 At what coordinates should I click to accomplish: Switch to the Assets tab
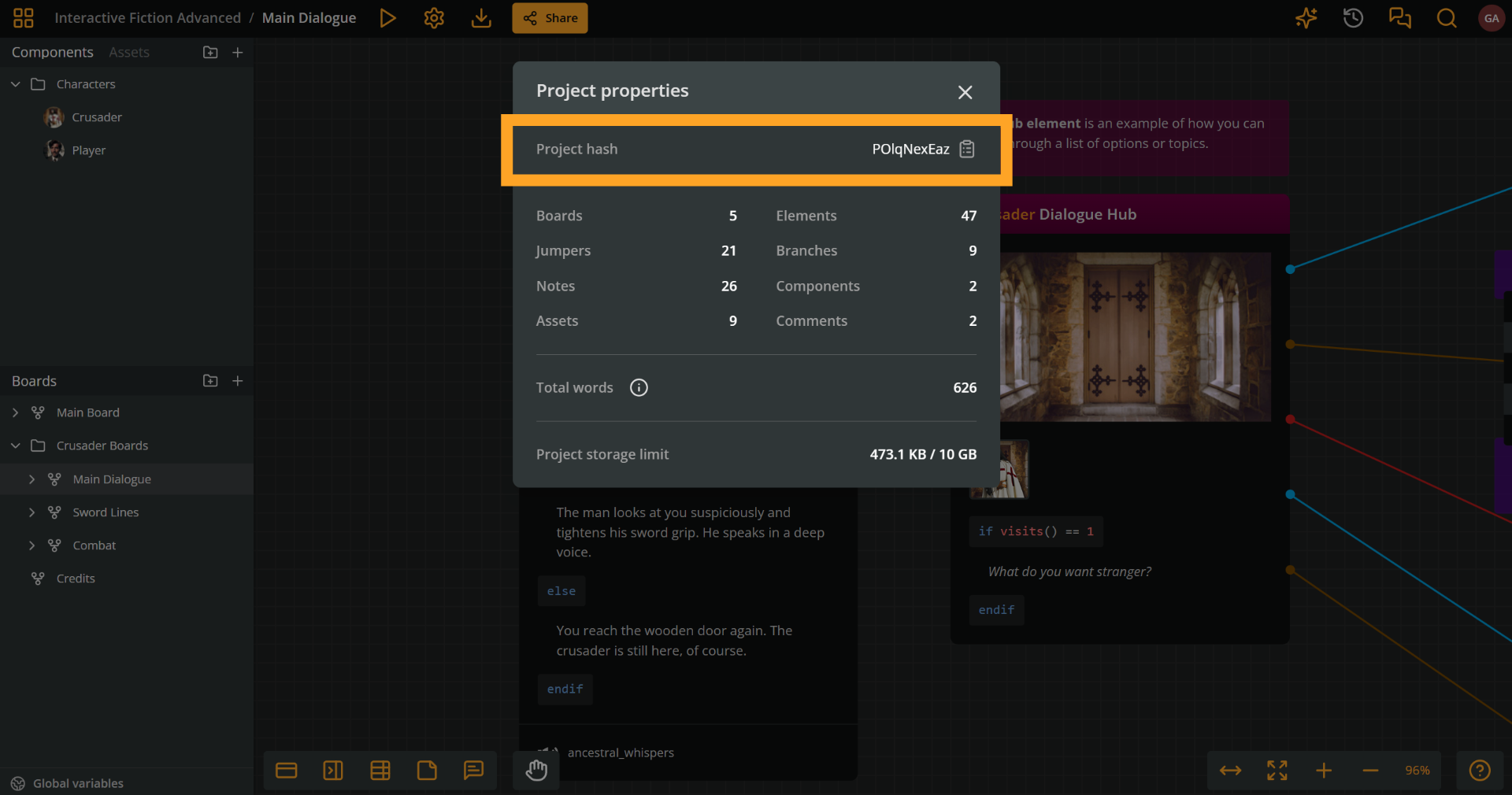point(129,52)
